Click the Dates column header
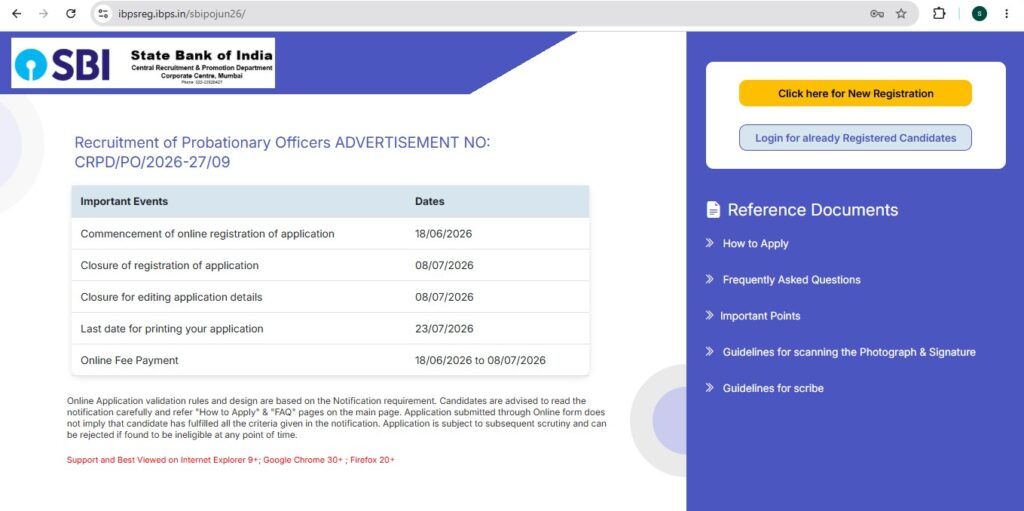Screen dimensions: 1024x511 [x=430, y=201]
